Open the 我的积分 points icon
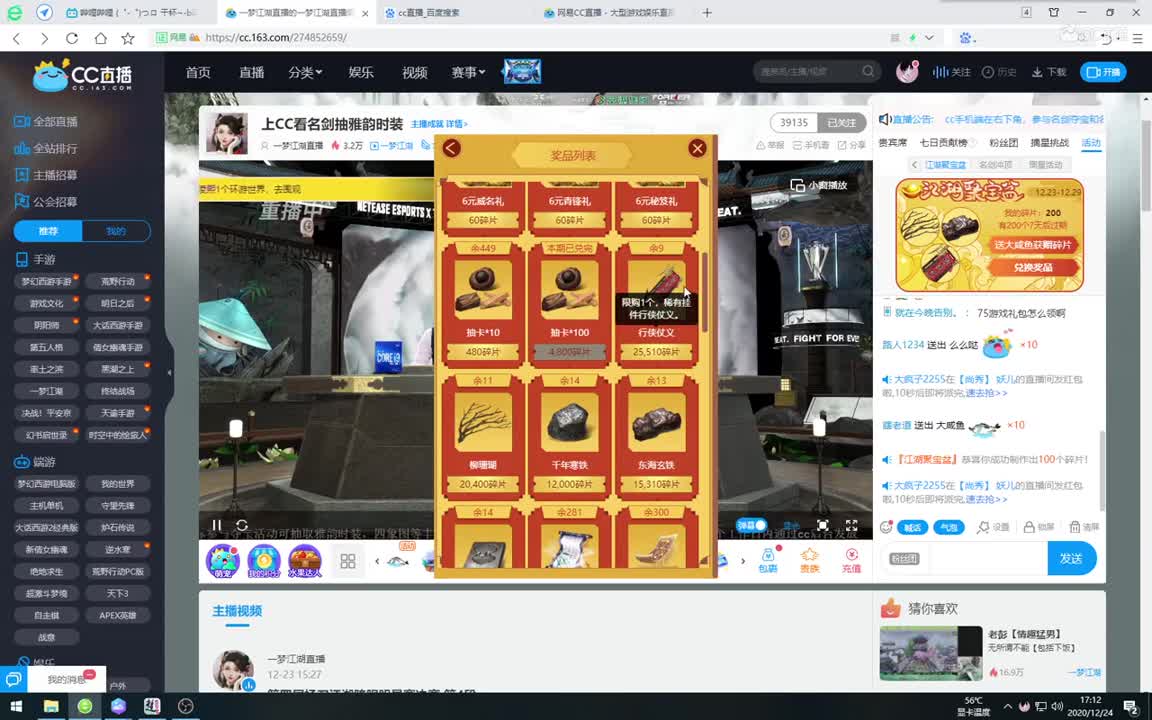 click(263, 561)
